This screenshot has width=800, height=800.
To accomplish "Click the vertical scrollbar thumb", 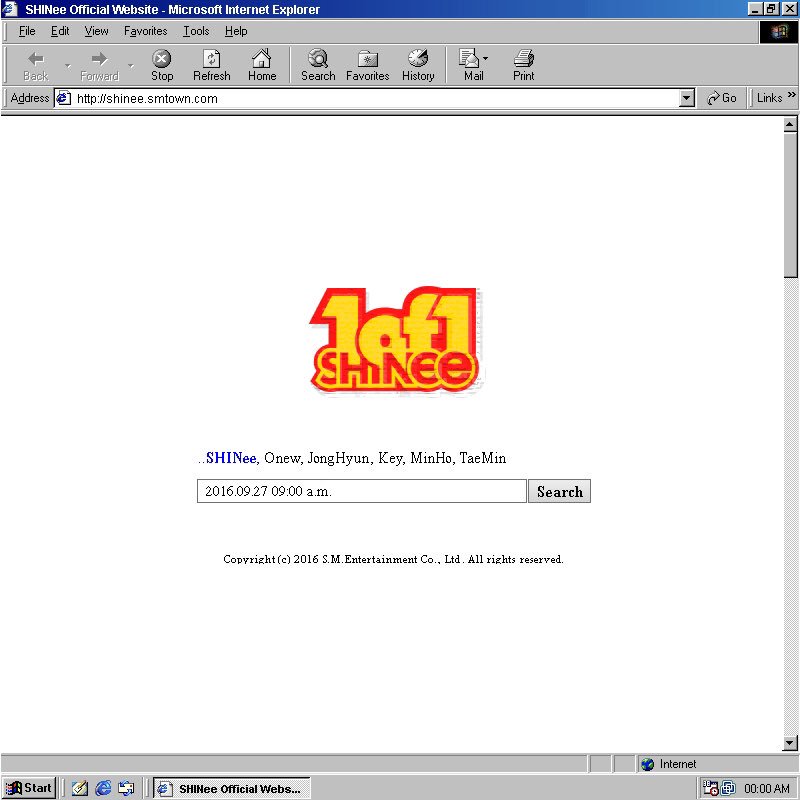I will pyautogui.click(x=790, y=204).
